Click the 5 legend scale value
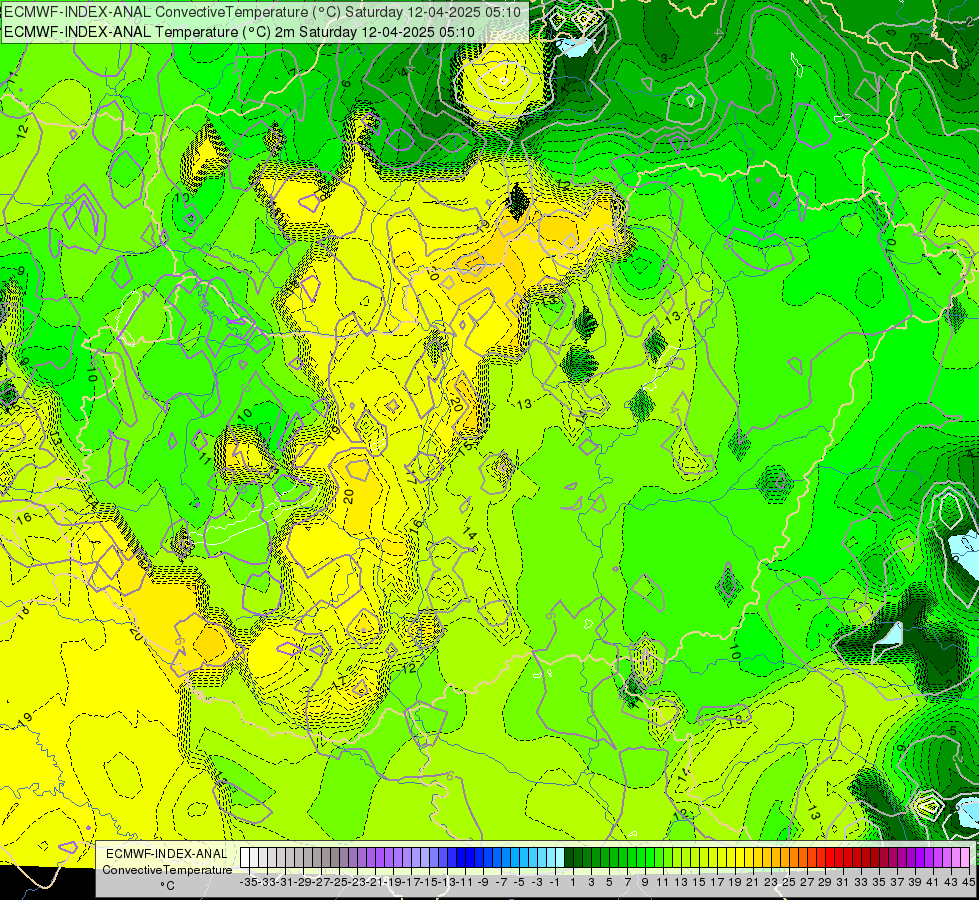 pos(609,882)
